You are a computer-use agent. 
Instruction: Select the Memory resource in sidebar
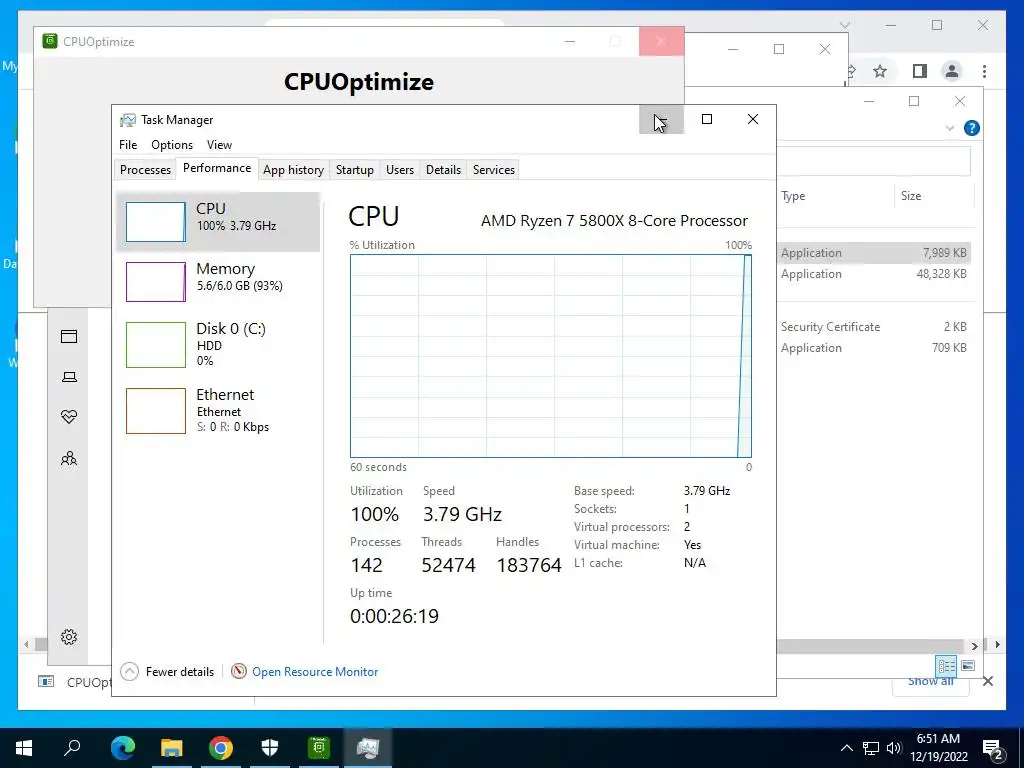[x=218, y=281]
